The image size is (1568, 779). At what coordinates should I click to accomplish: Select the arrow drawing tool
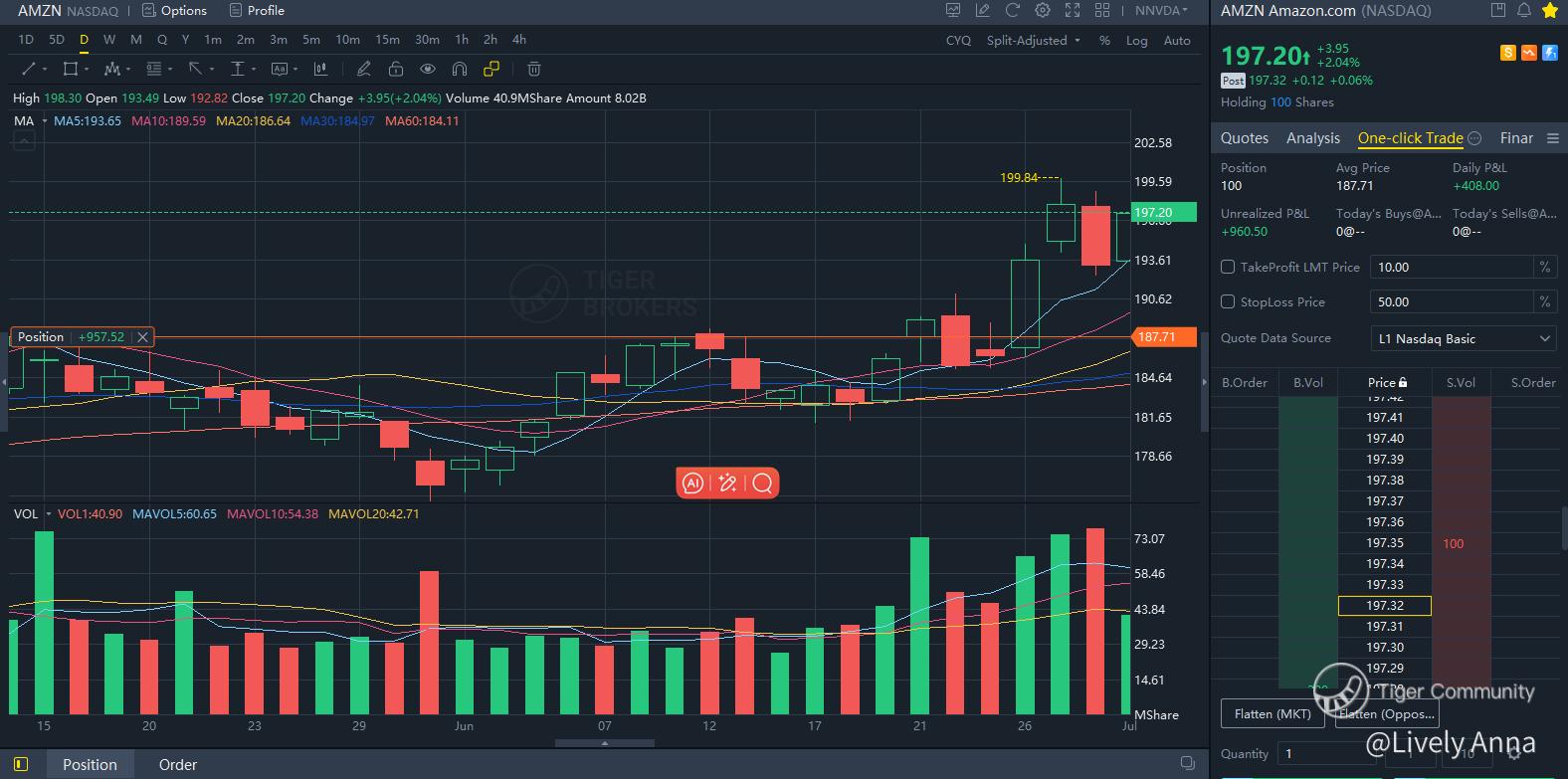tap(196, 69)
